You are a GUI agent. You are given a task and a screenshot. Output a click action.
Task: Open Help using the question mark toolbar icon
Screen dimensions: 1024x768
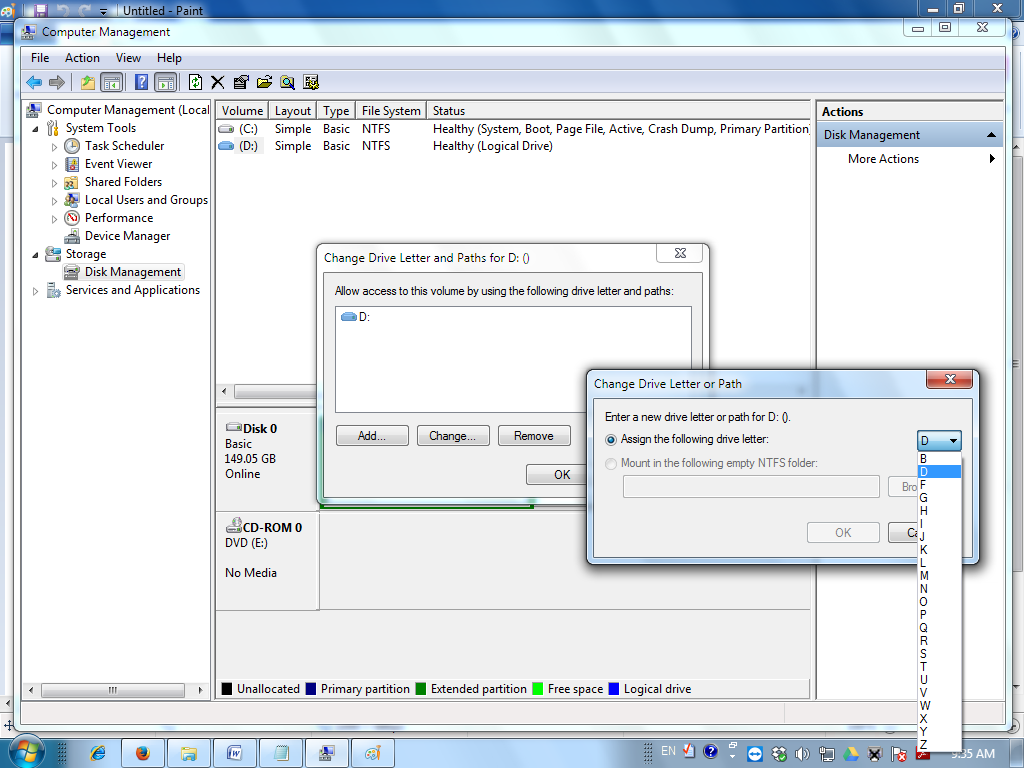point(141,82)
